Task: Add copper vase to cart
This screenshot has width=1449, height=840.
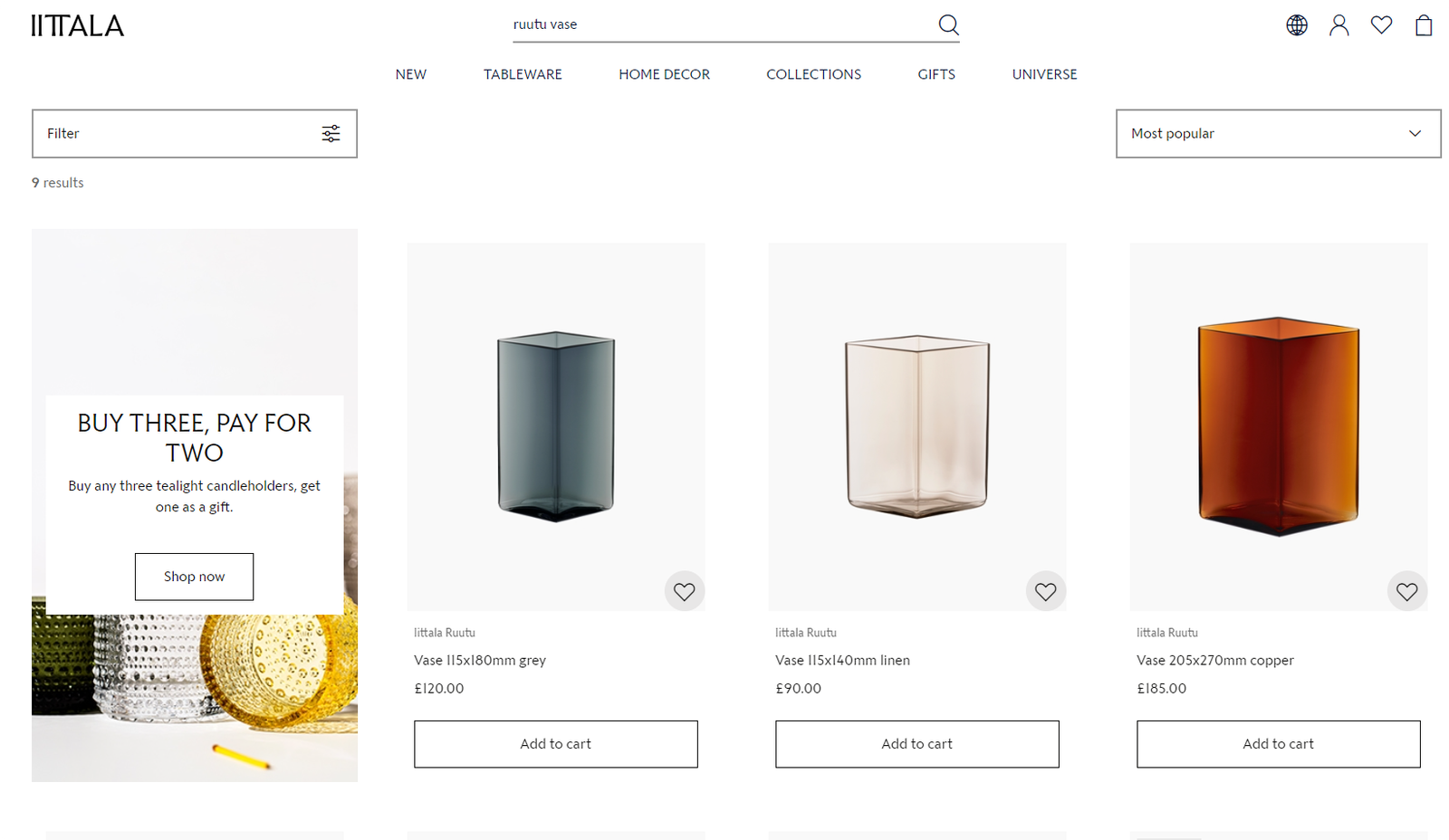Action: 1278,744
